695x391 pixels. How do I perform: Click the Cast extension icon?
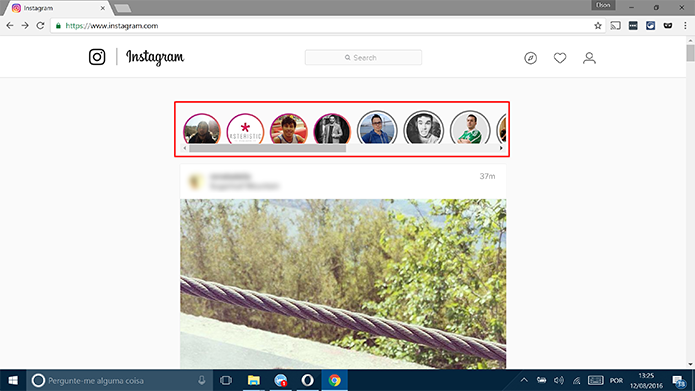tap(615, 26)
